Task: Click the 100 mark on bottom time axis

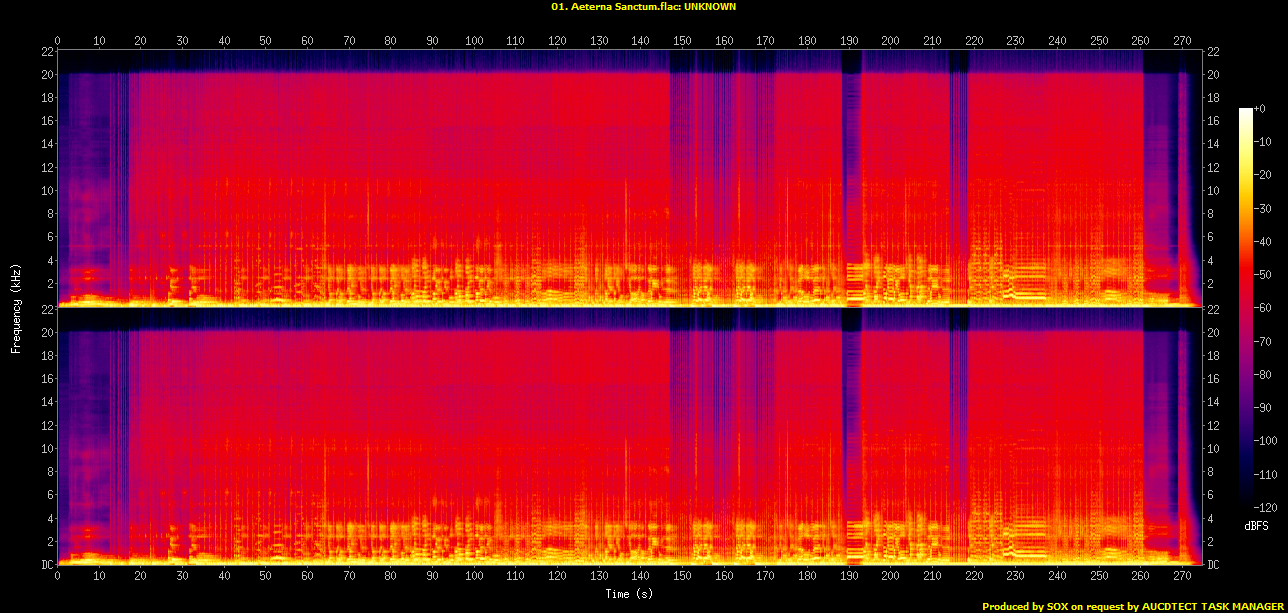Action: pos(474,576)
